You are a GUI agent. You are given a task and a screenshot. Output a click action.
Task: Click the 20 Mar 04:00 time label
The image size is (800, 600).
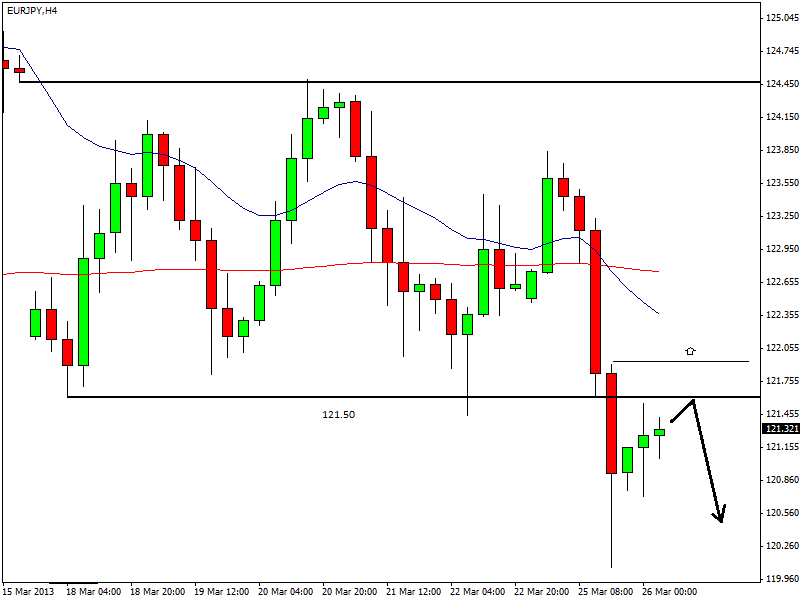point(285,591)
